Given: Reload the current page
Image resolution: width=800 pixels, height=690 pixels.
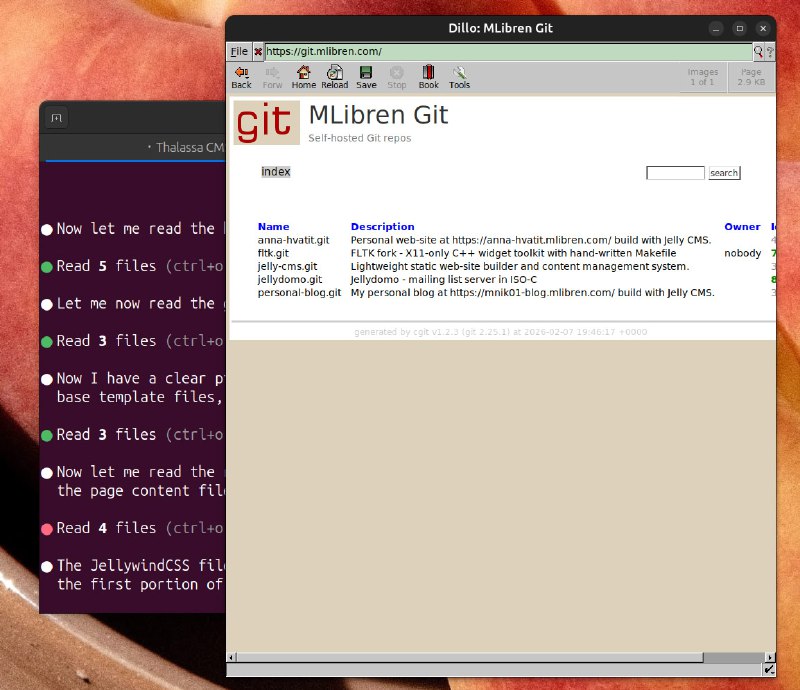Looking at the screenshot, I should tap(335, 76).
